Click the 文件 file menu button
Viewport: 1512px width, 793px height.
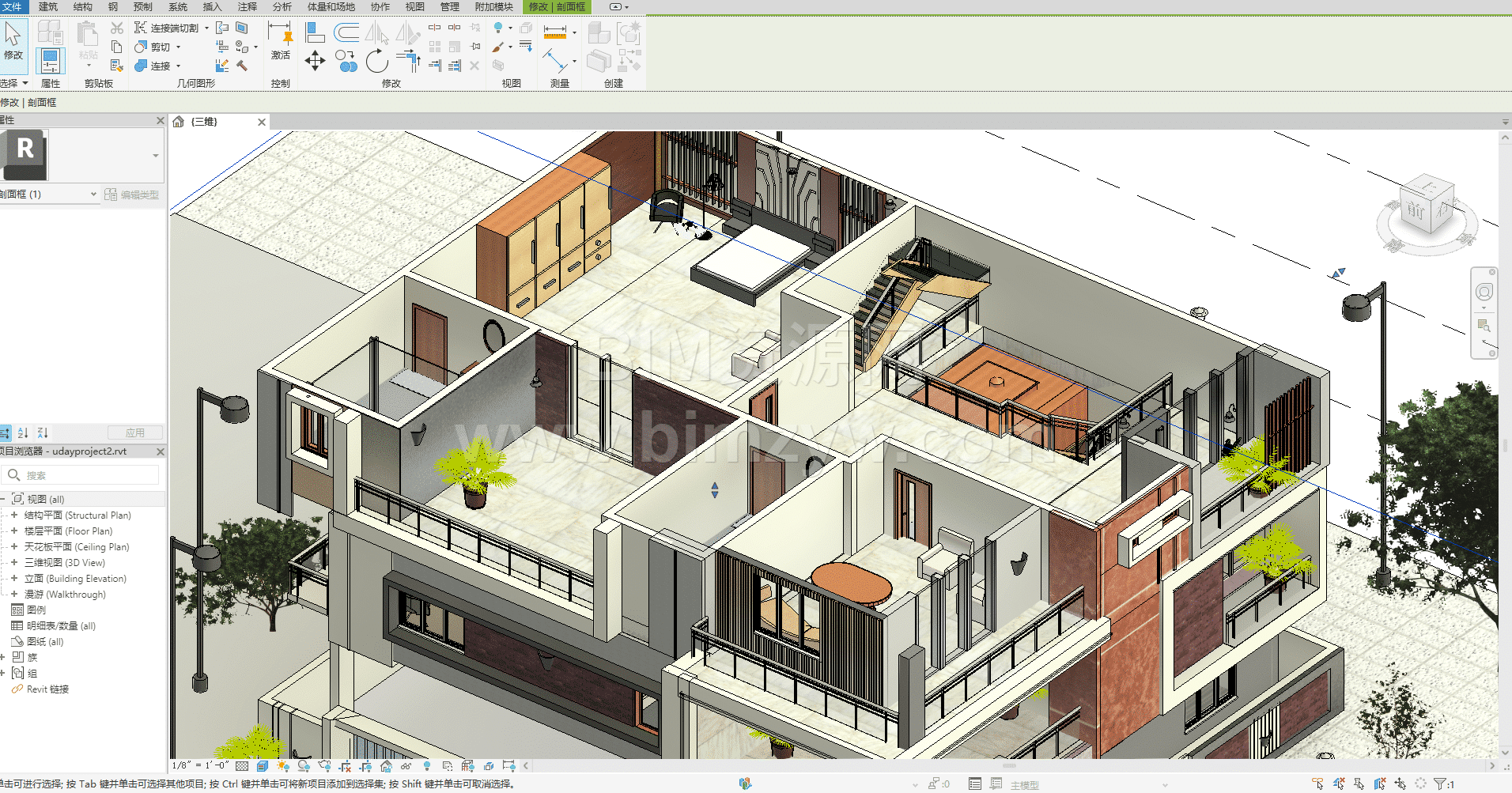tap(13, 7)
